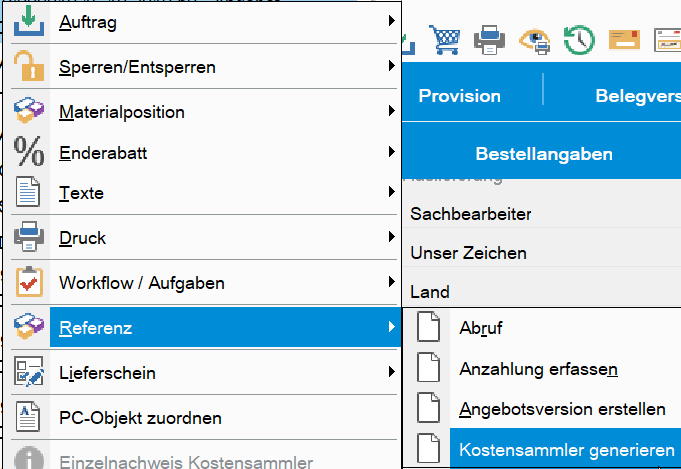The height and width of the screenshot is (469, 681).
Task: Expand the Lieferschein submenu arrow
Action: tap(390, 373)
